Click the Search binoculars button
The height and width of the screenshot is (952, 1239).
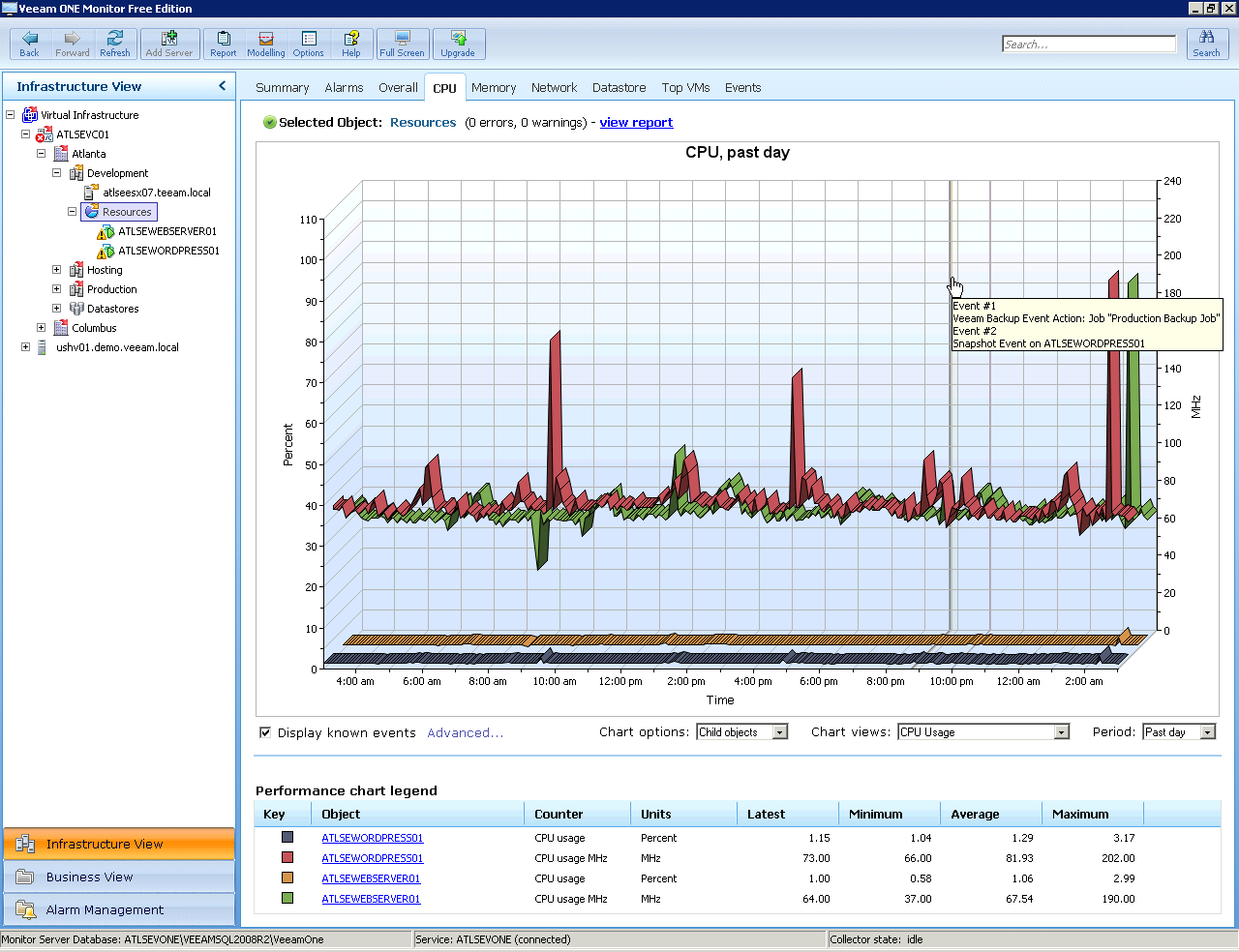click(x=1207, y=45)
